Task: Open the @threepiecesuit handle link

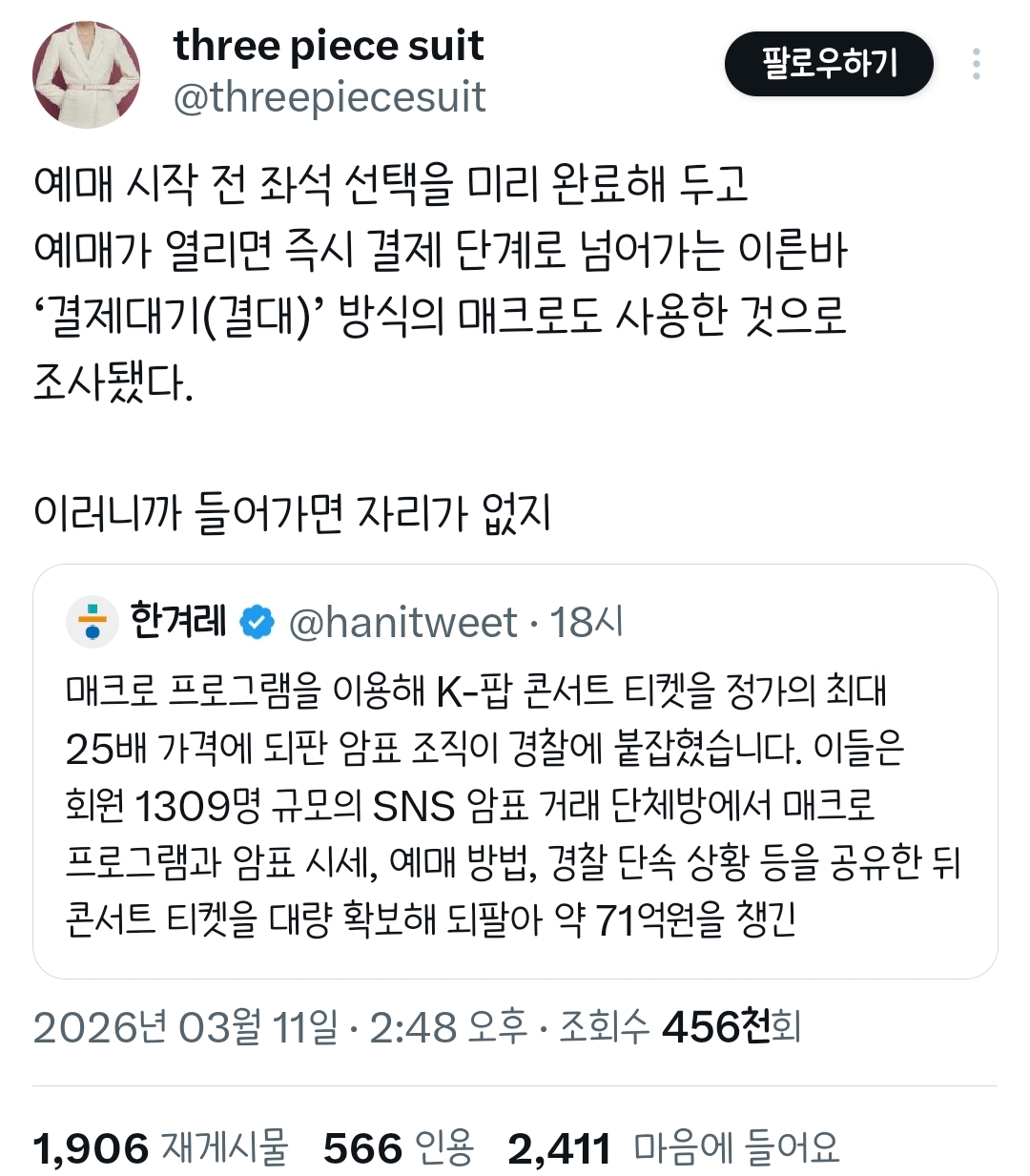Action: pyautogui.click(x=329, y=97)
